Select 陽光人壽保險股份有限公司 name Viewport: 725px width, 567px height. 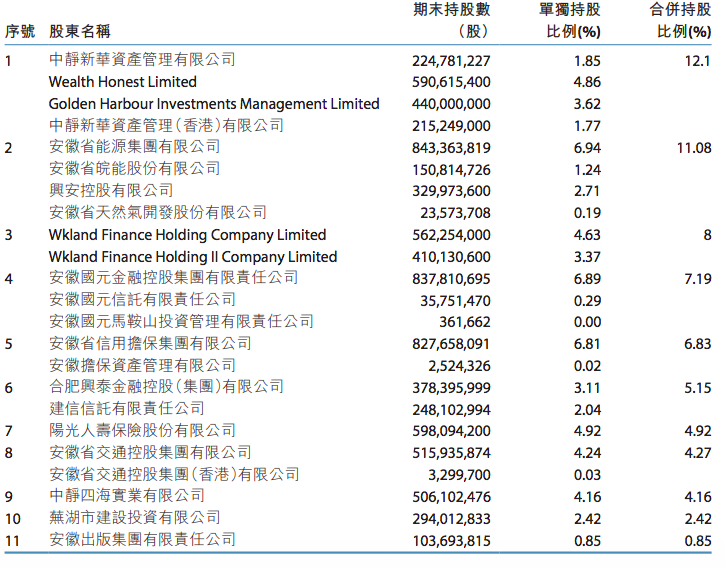[x=142, y=431]
